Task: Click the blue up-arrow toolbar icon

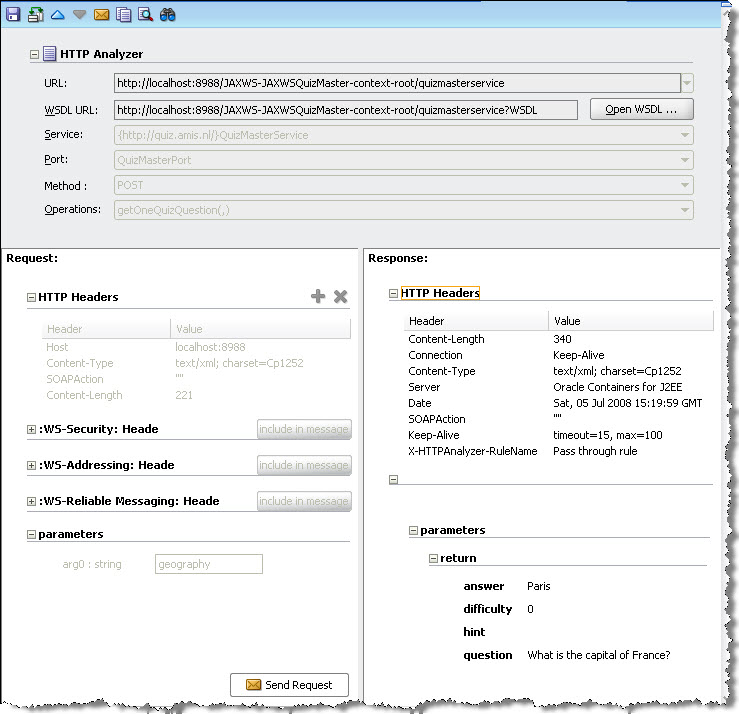Action: 57,14
